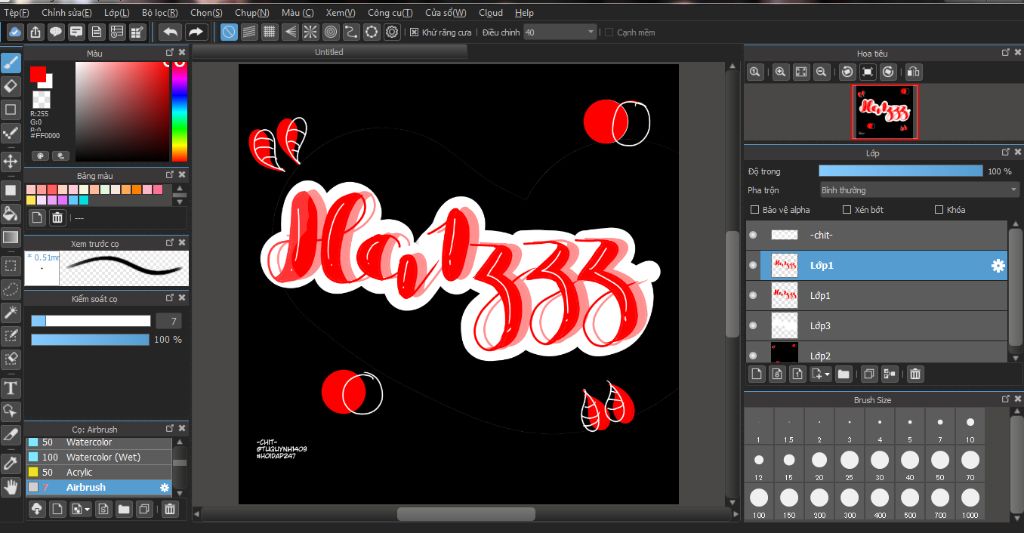
Task: Open snap settings gear in toolbar
Action: [392, 32]
